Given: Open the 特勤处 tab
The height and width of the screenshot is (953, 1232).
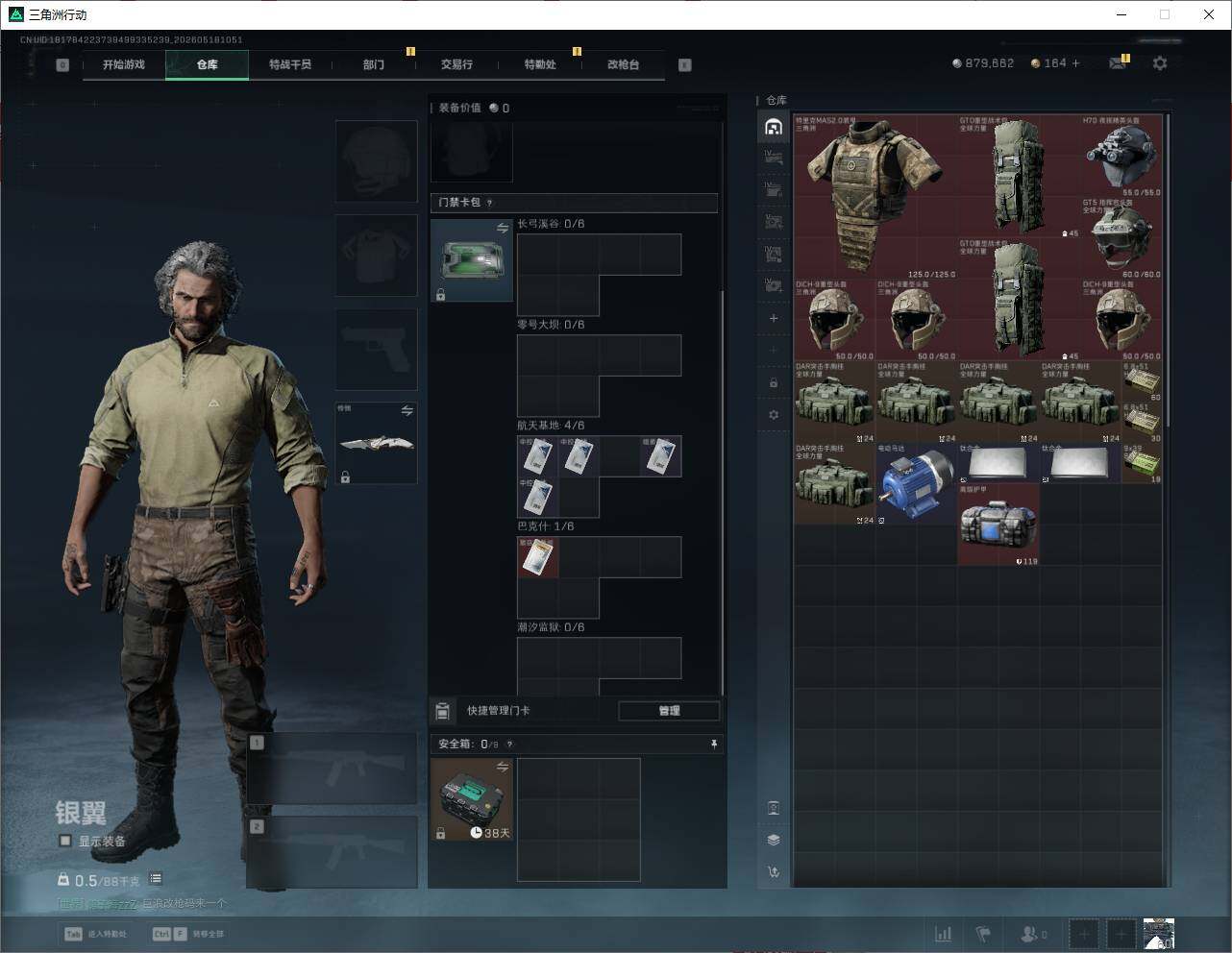Looking at the screenshot, I should (x=540, y=64).
